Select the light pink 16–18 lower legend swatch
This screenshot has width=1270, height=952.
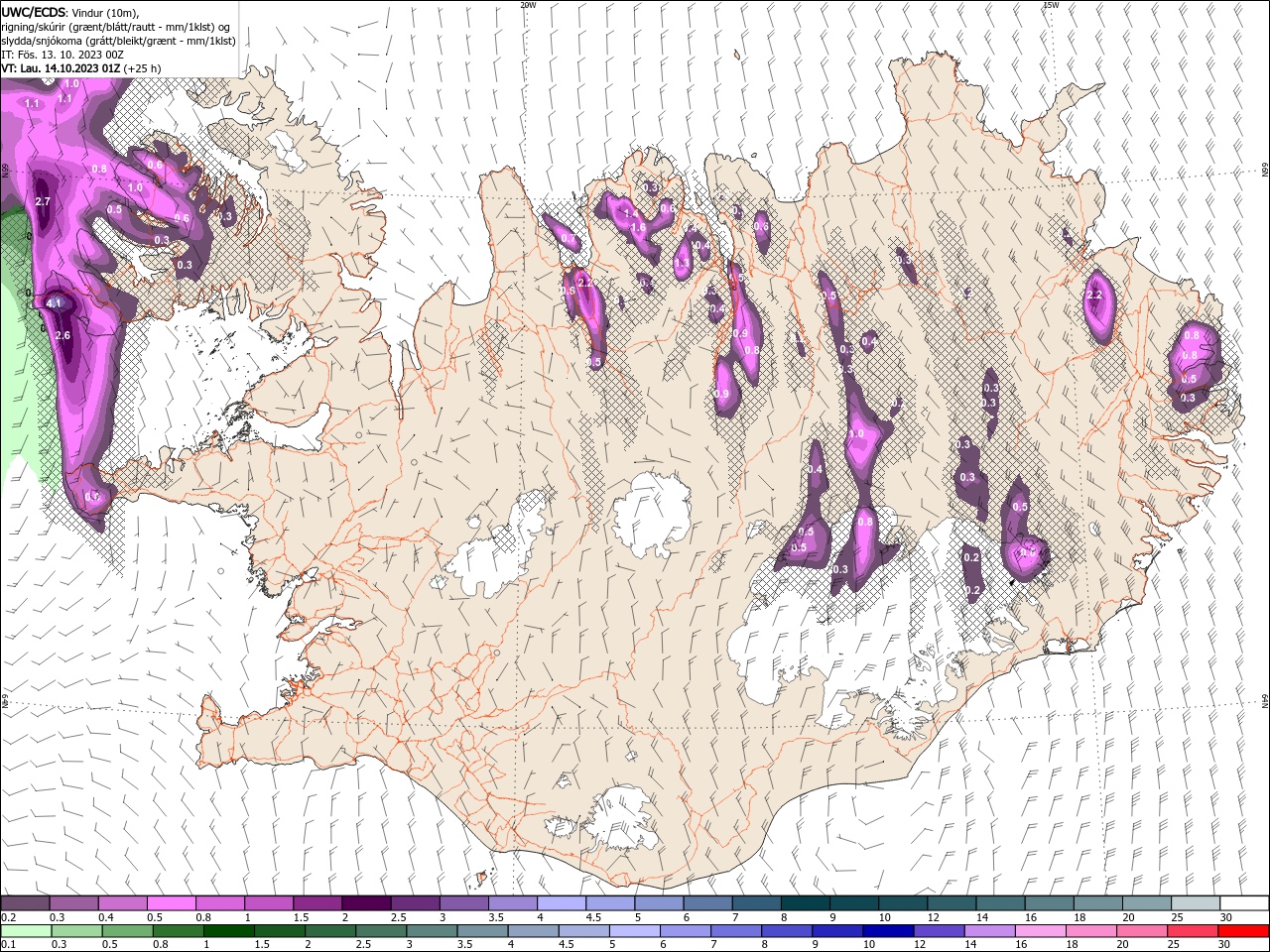click(x=1040, y=931)
